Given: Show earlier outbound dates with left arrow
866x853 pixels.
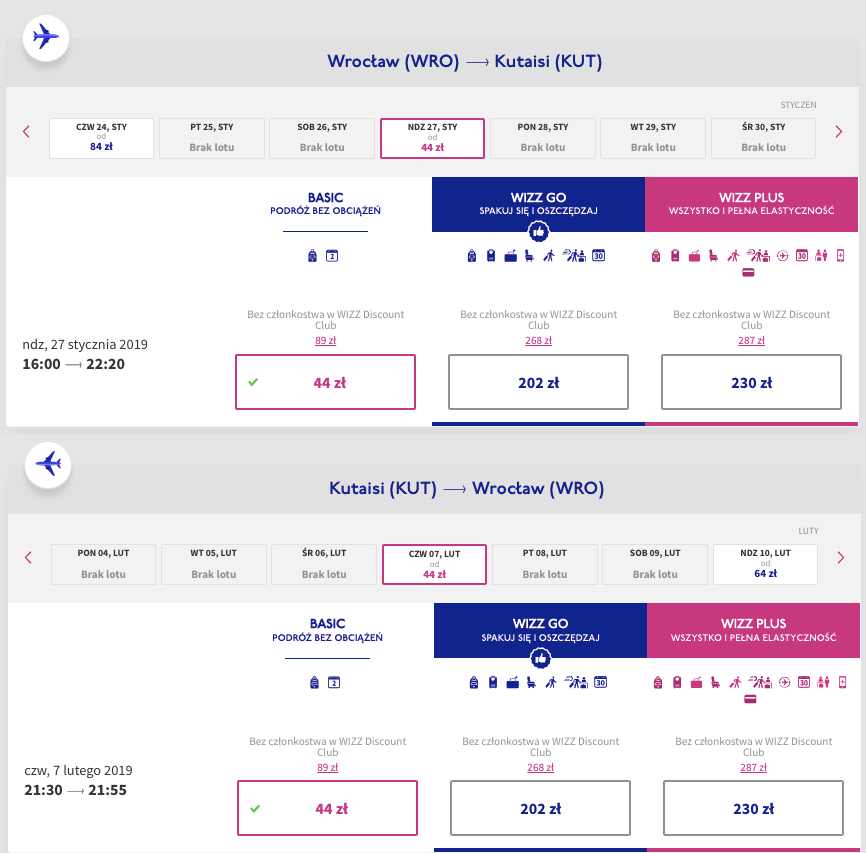Looking at the screenshot, I should click(x=27, y=131).
